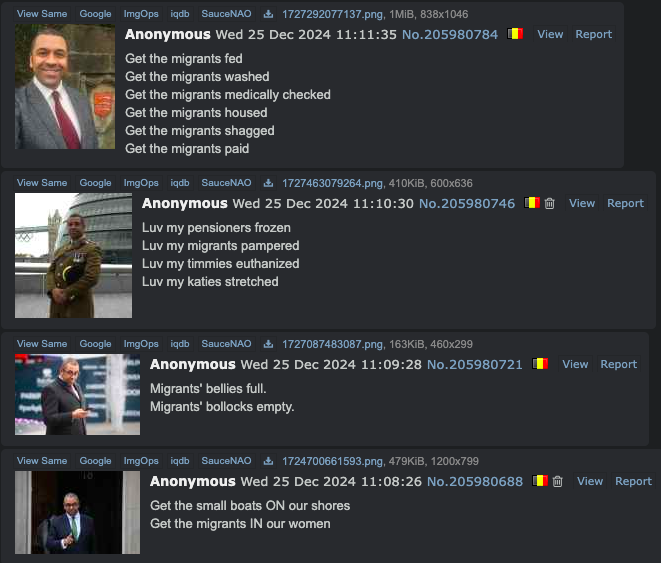Click iqdb button on the fourth post

(x=180, y=461)
